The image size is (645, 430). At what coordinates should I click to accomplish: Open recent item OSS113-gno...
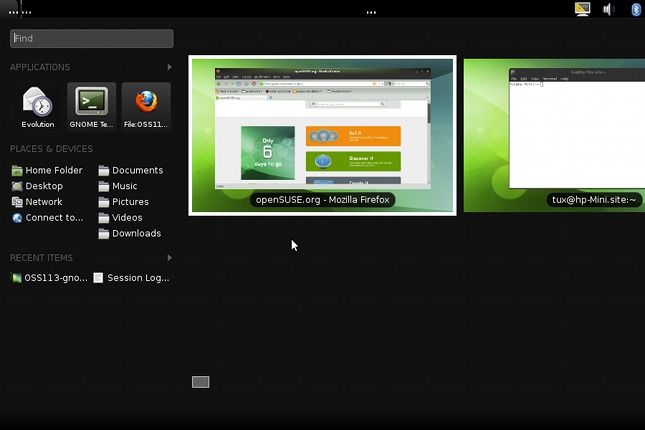(x=49, y=278)
